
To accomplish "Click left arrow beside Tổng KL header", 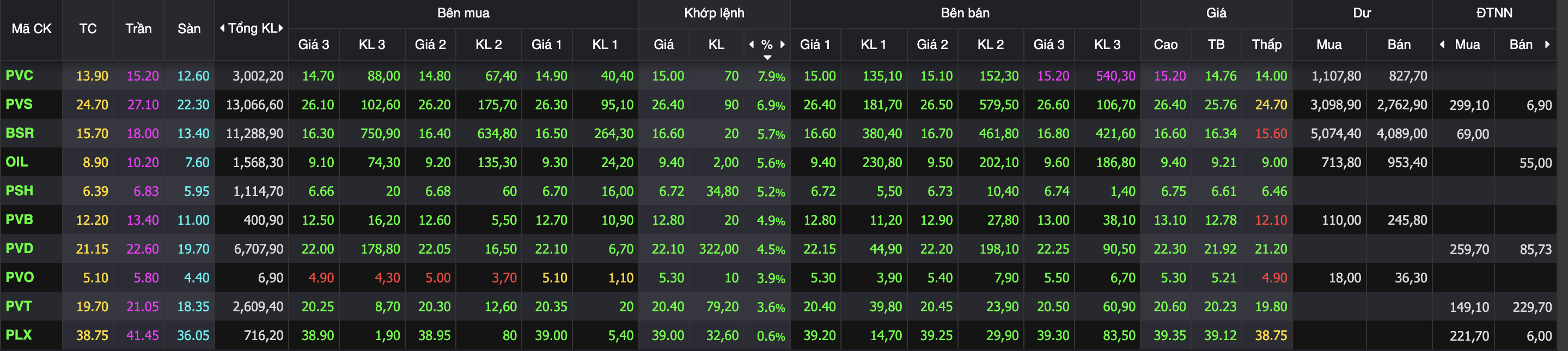I will [222, 29].
